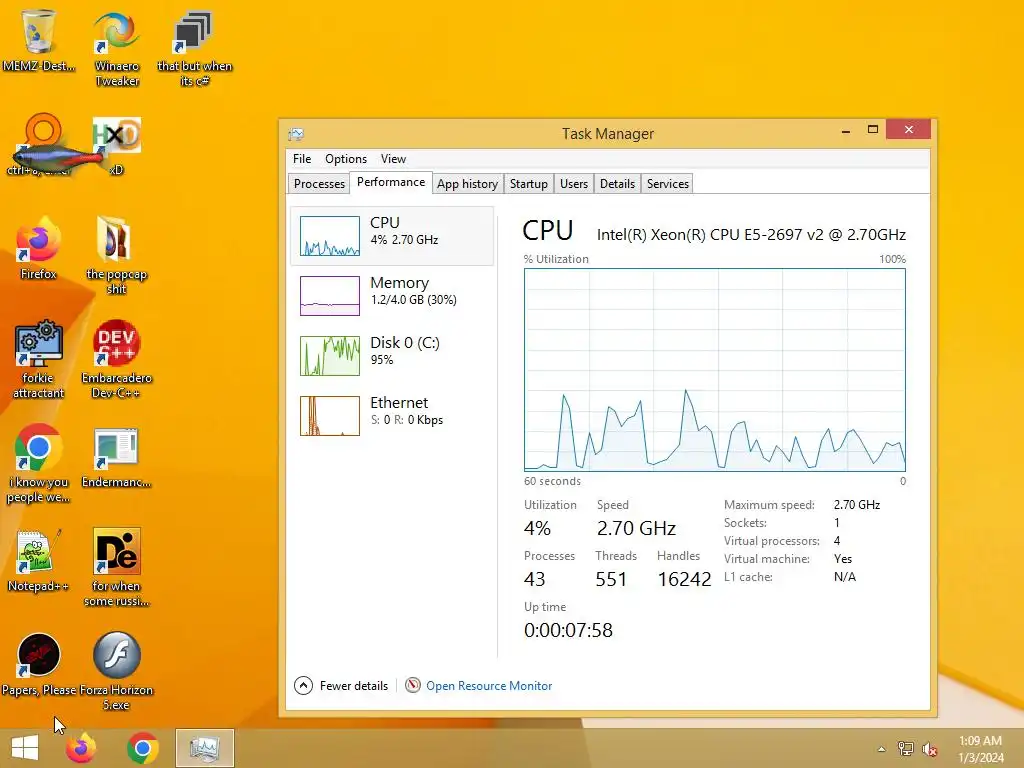Click the Handles value 16242
Image resolution: width=1024 pixels, height=768 pixels.
click(x=684, y=579)
